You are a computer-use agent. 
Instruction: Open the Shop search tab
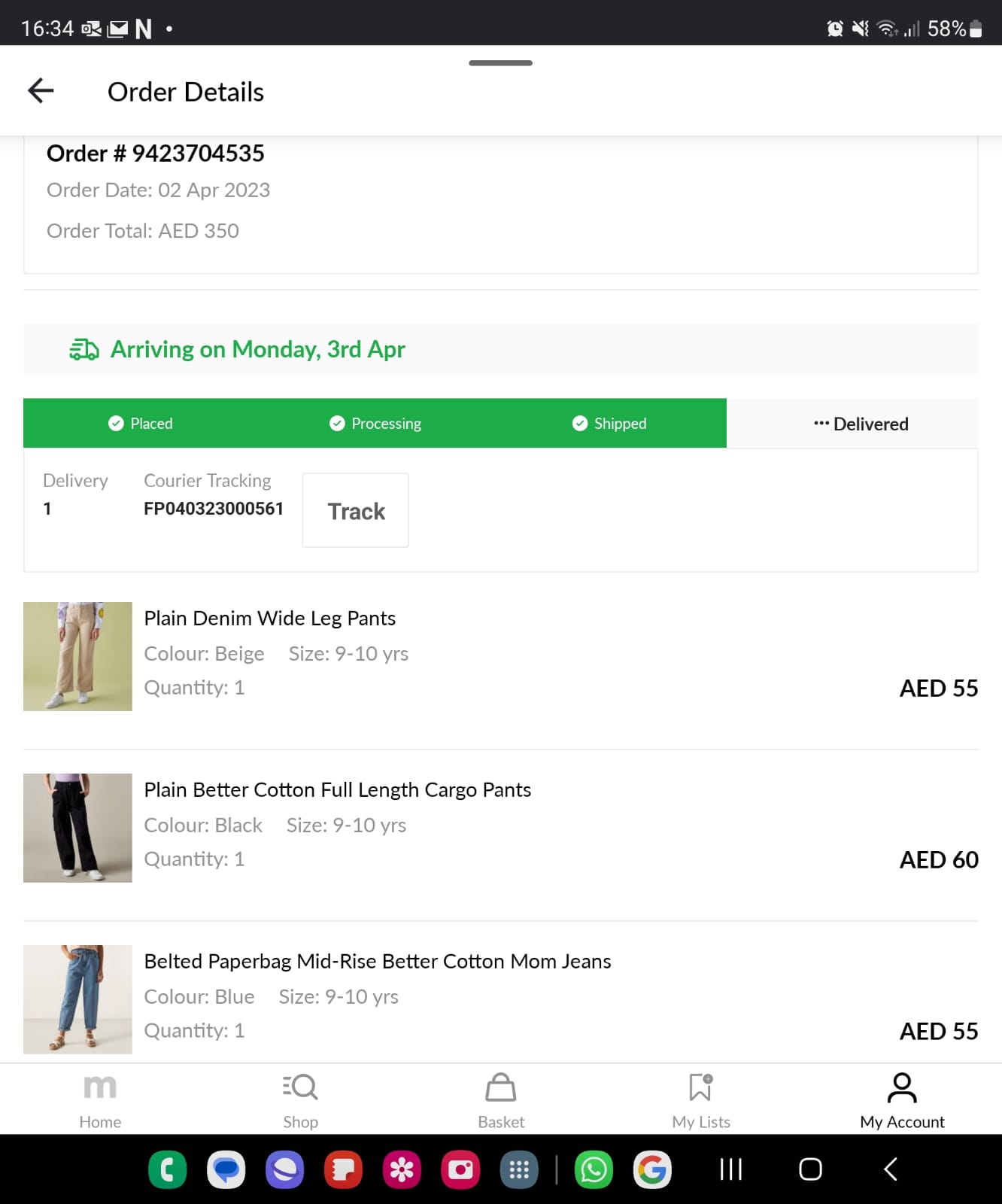click(300, 1100)
